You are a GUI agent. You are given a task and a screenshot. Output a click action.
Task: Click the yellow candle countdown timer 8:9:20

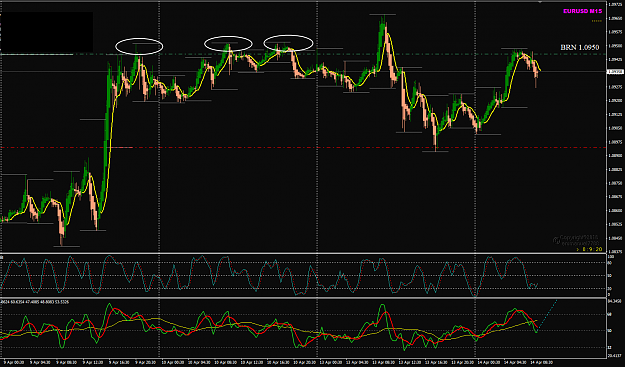coord(590,249)
